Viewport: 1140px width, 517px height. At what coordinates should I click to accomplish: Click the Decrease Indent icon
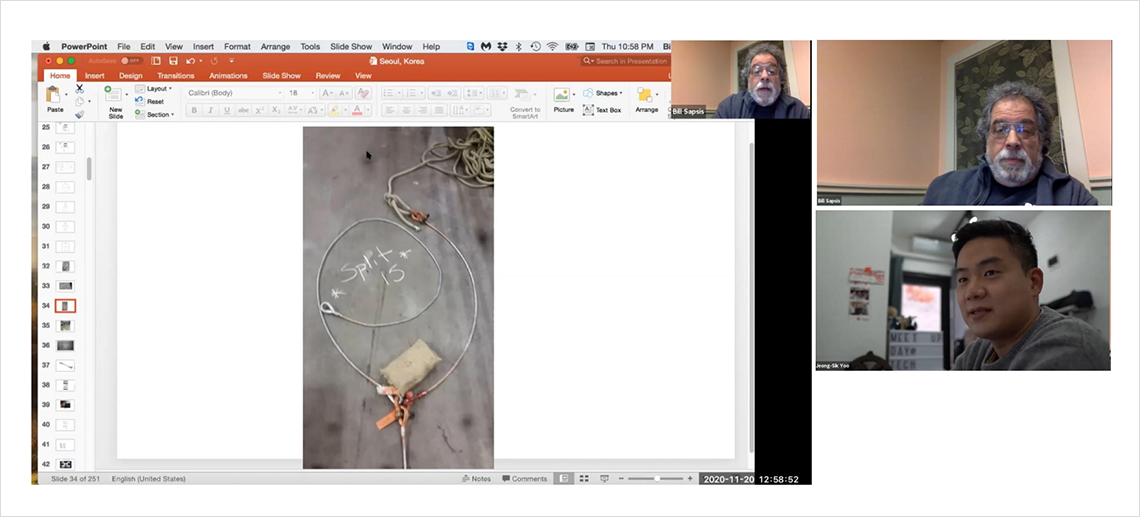tap(435, 93)
